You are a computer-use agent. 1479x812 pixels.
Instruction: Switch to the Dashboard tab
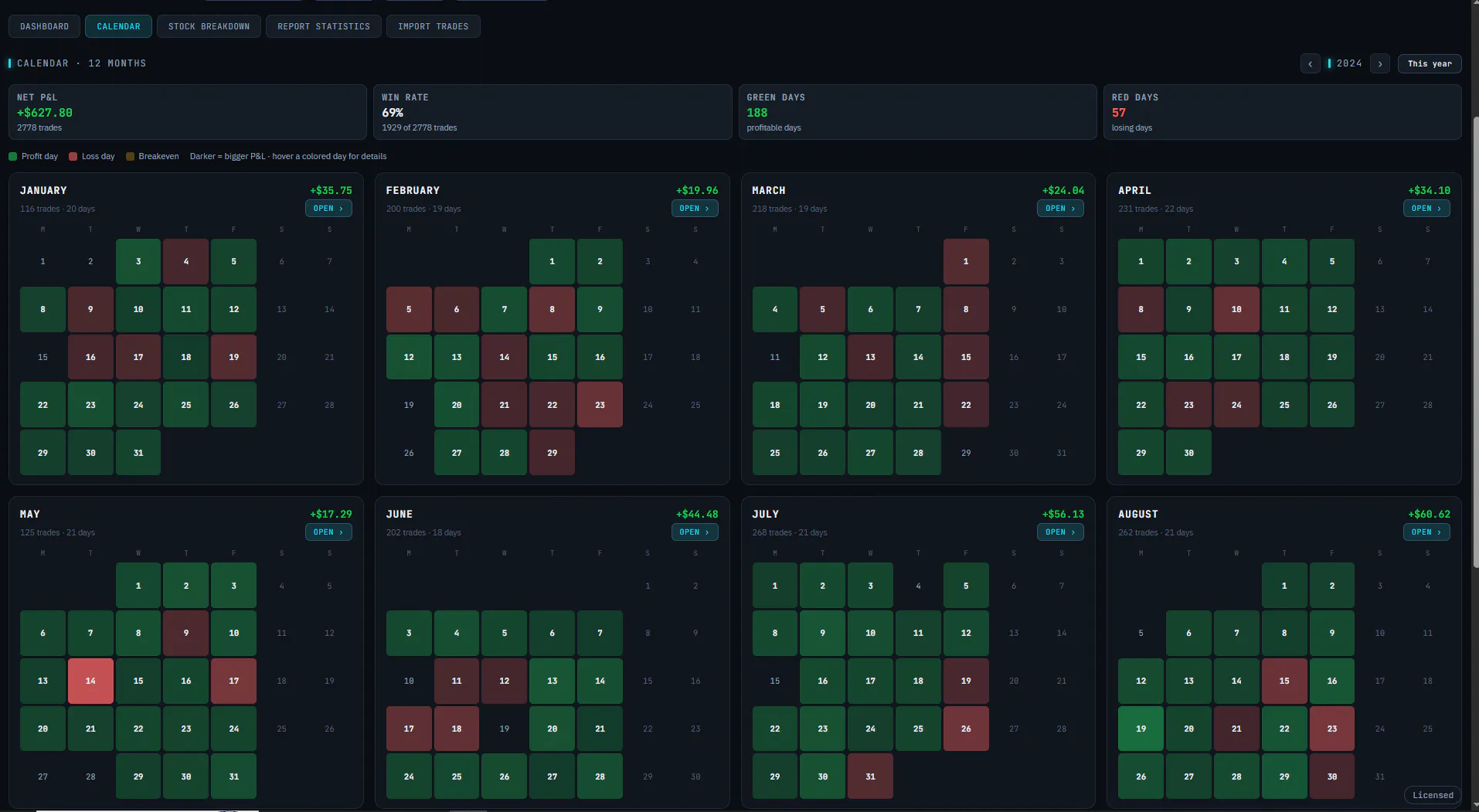click(x=44, y=26)
